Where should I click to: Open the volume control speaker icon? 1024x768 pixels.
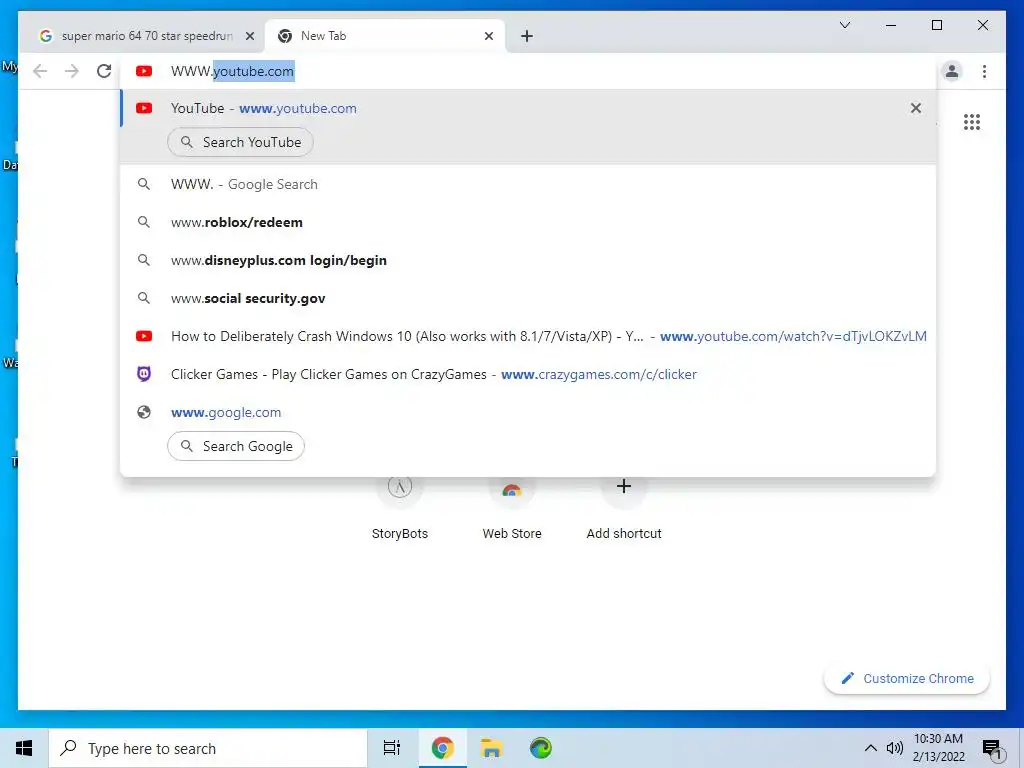pyautogui.click(x=895, y=748)
